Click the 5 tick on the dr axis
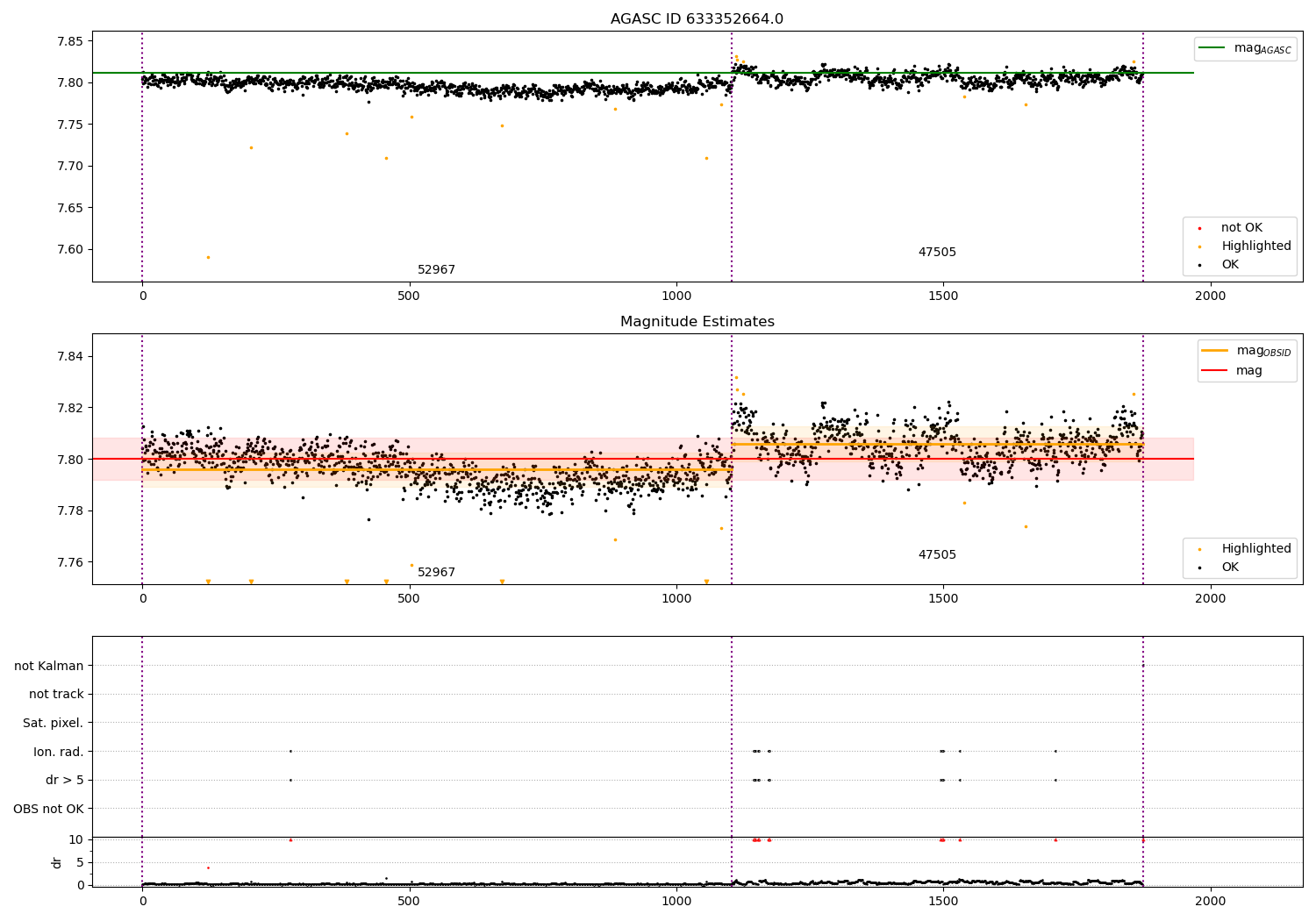Screen dimensions: 1316x921 [80, 862]
